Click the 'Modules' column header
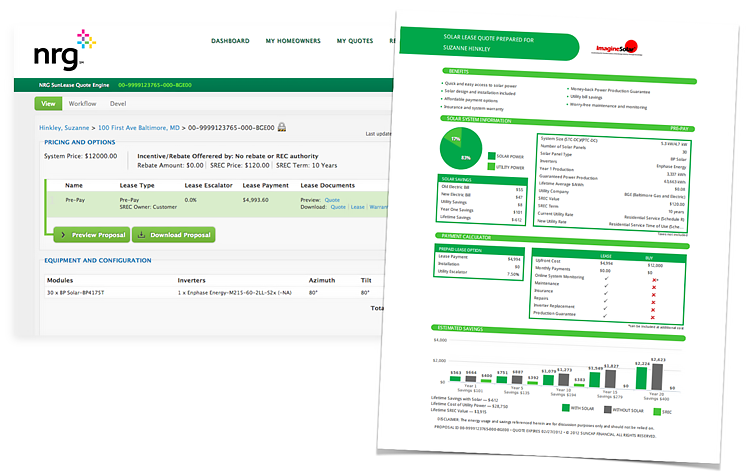 click(60, 280)
